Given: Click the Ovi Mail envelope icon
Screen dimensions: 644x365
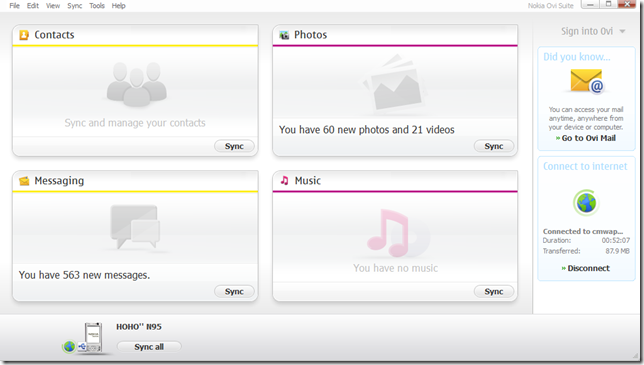Looking at the screenshot, I should point(587,81).
